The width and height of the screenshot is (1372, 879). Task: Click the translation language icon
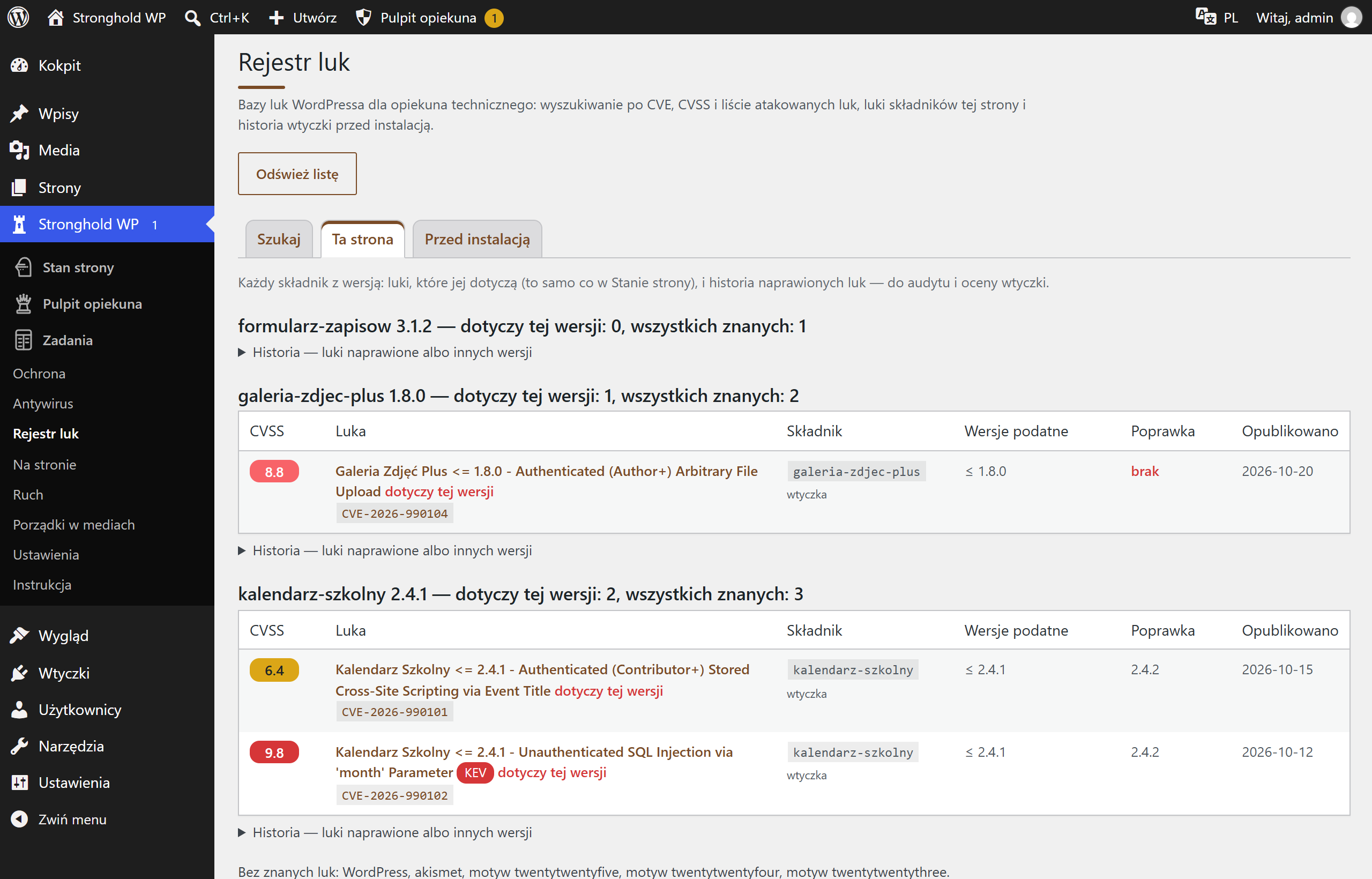[1205, 17]
